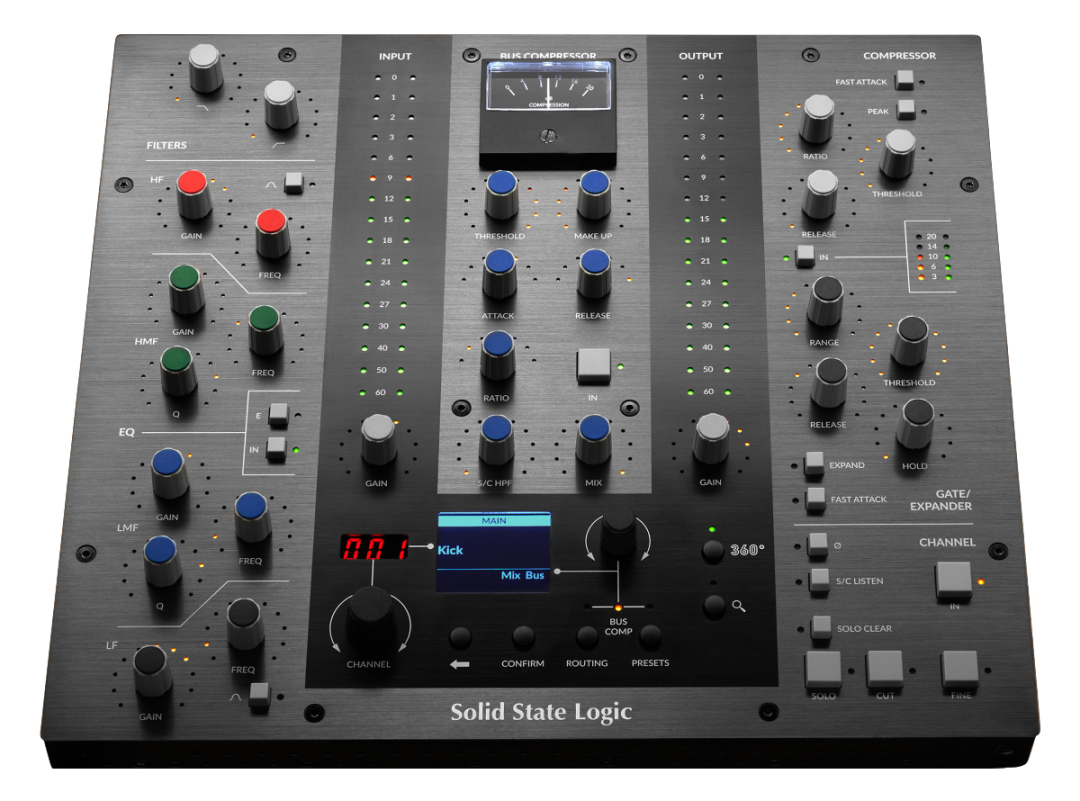Screen dimensions: 1080x801
Task: Click the CUT button
Action: (885, 669)
